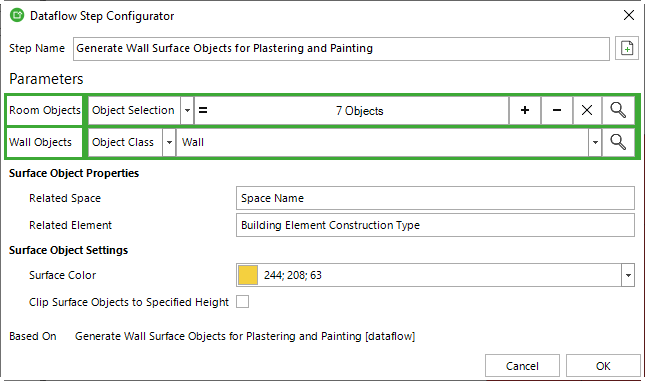Viewport: 645px width, 381px height.
Task: Select the Room Objects parameter label
Action: [x=44, y=110]
